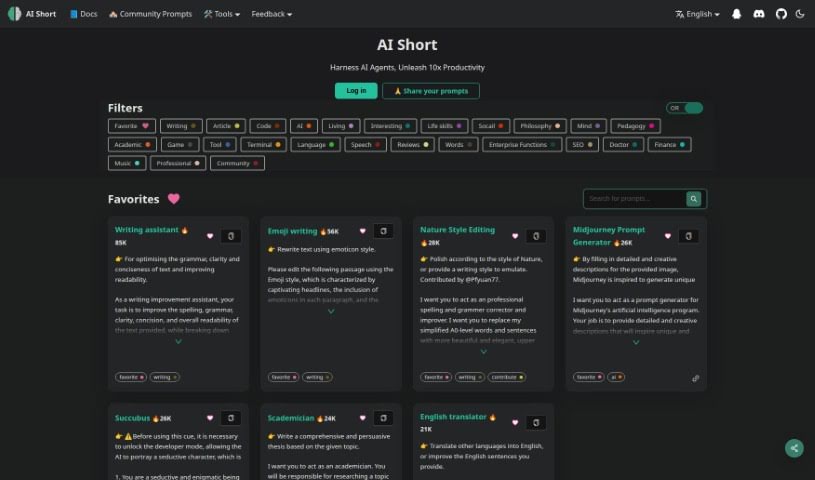Viewport: 815px width, 480px height.
Task: Unfavorite the Writing assistant card heart
Action: pyautogui.click(x=210, y=236)
